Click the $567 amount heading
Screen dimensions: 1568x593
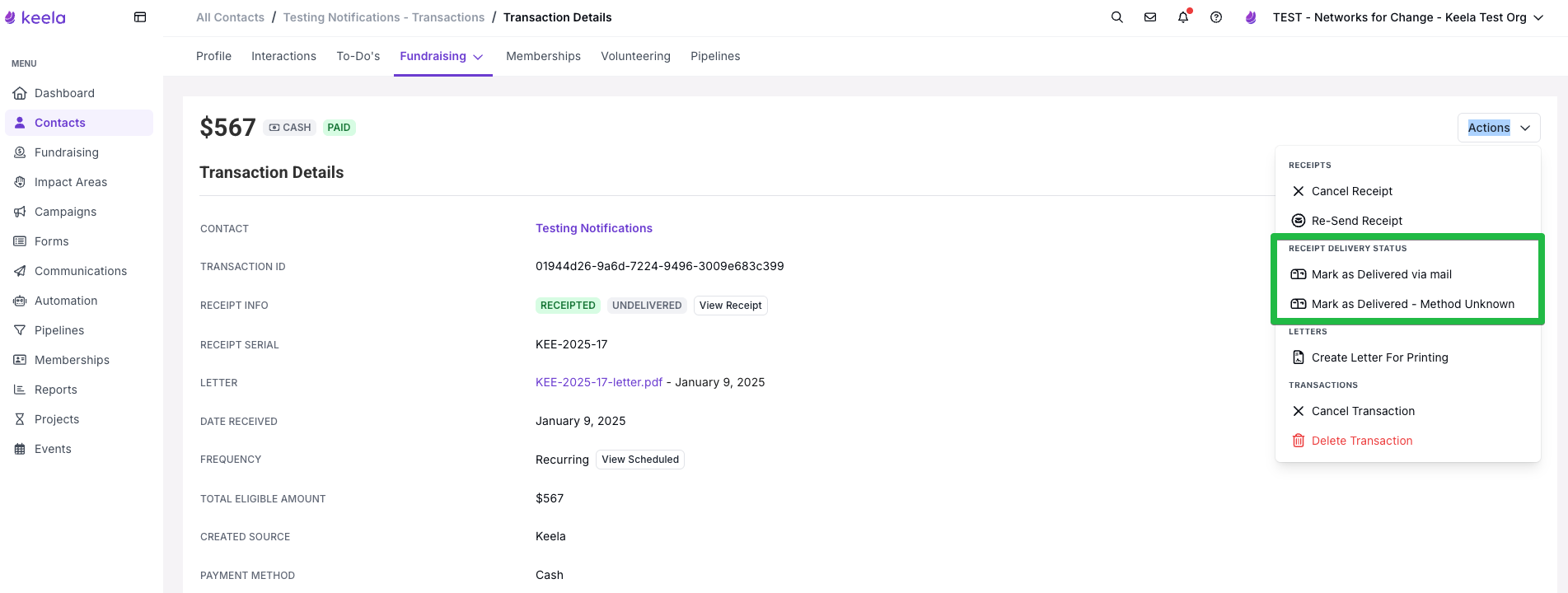click(x=227, y=128)
